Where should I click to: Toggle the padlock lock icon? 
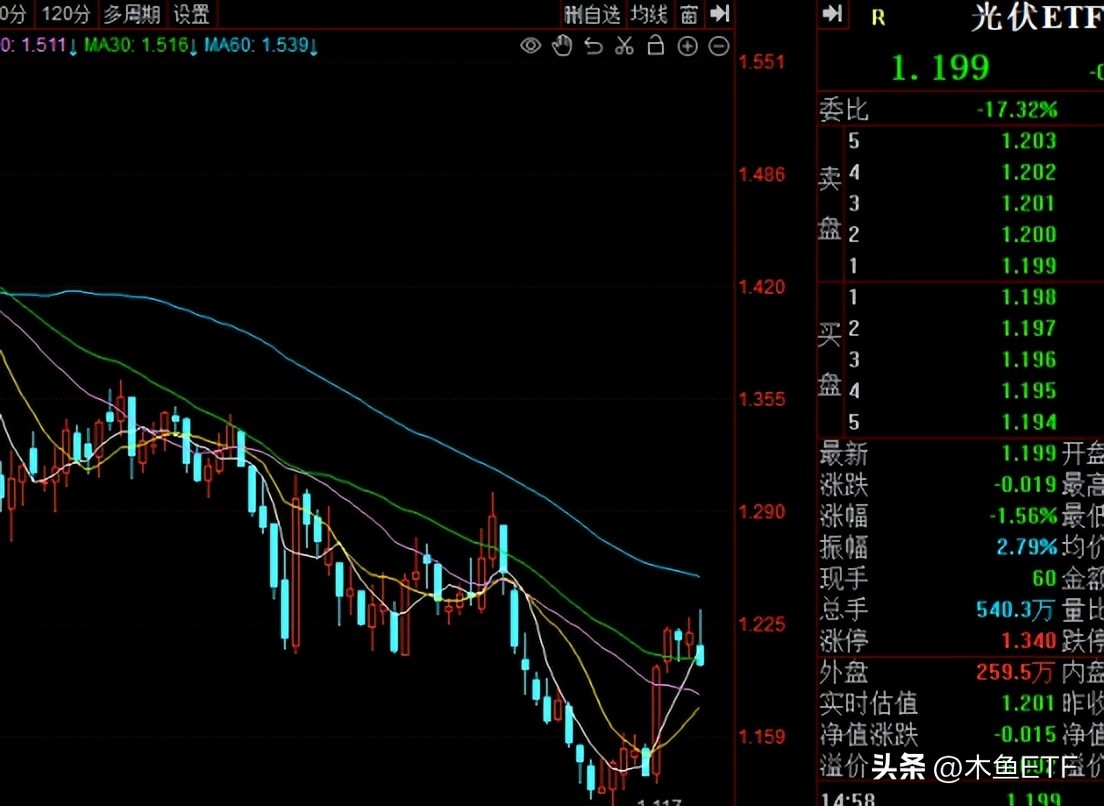tap(656, 45)
